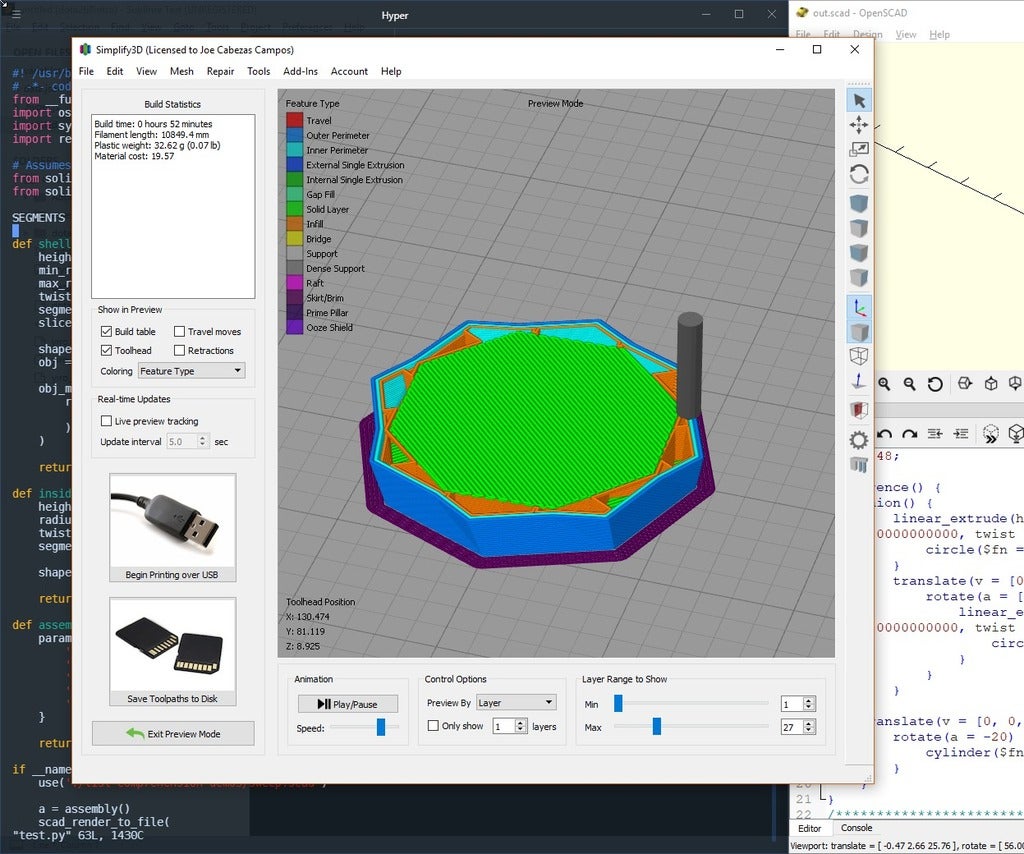This screenshot has height=854, width=1024.
Task: Open the Coloring Feature Type dropdown
Action: point(190,371)
